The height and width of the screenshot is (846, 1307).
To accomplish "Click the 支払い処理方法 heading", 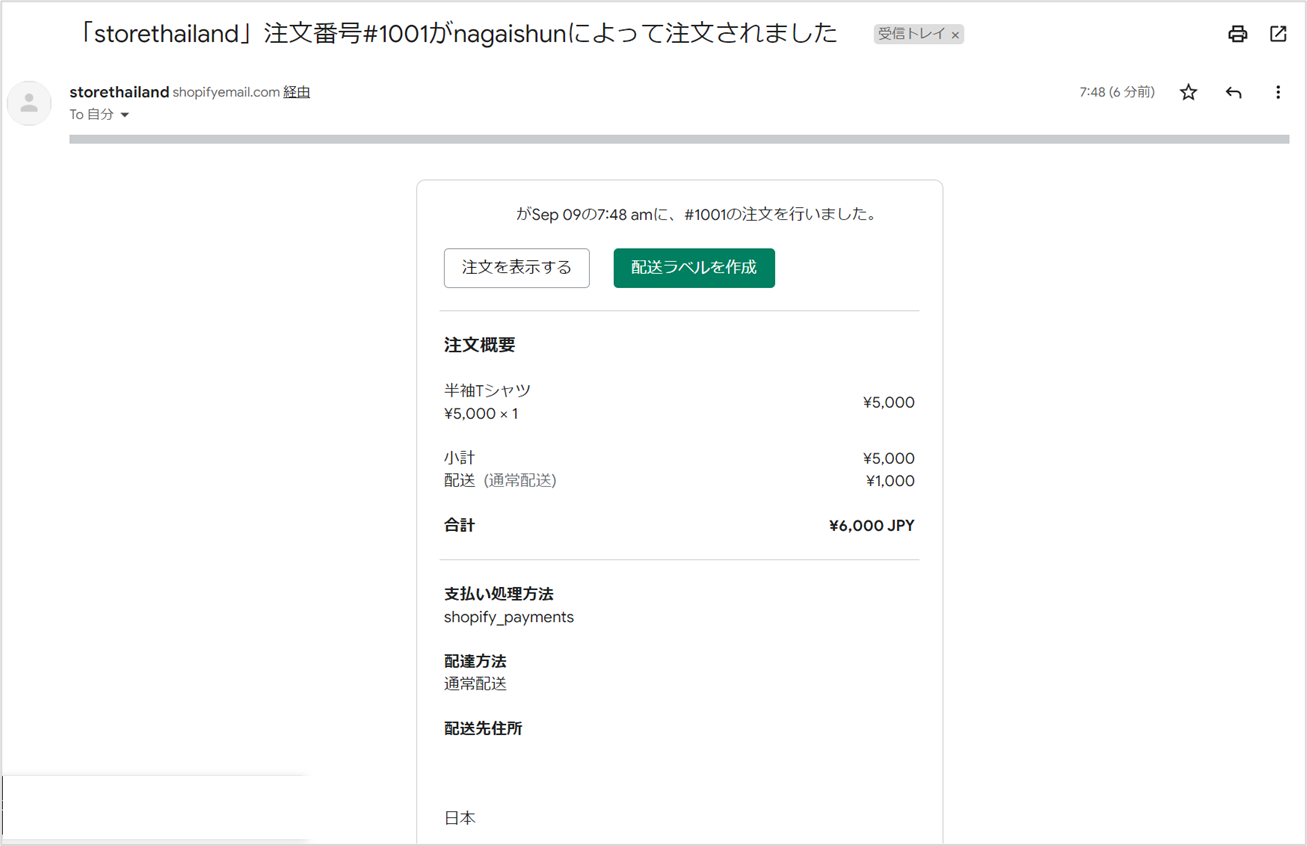I will coord(499,594).
